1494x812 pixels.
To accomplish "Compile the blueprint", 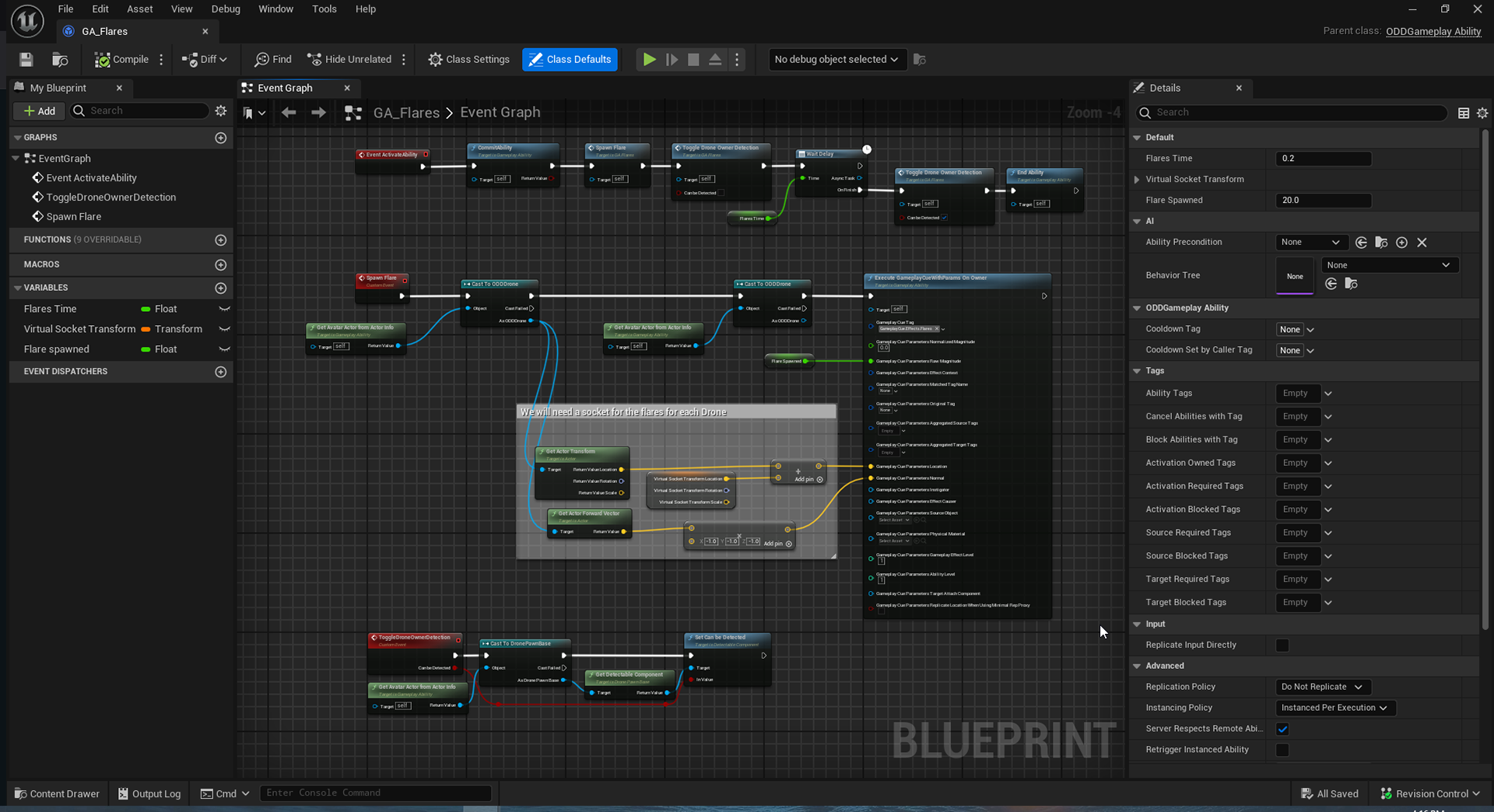I will [121, 60].
